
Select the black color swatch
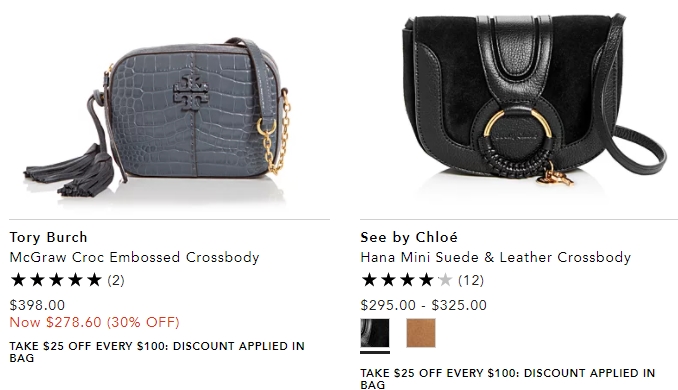[375, 333]
